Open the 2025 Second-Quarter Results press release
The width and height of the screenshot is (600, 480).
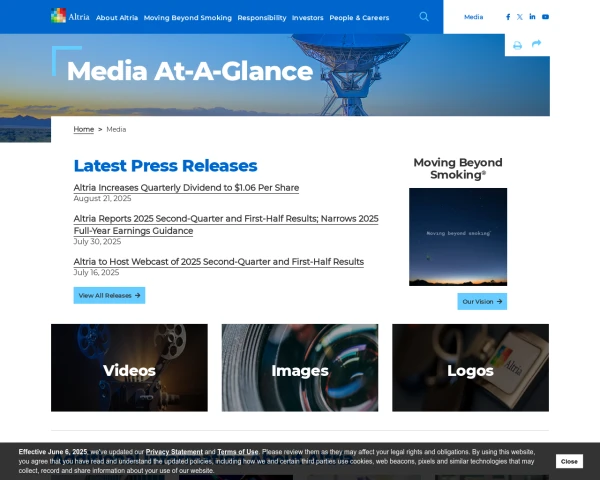pyautogui.click(x=226, y=225)
